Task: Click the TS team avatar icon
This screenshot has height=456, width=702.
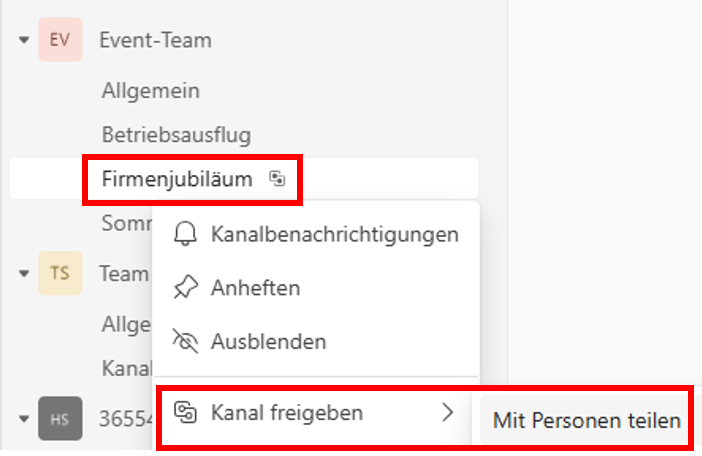Action: pyautogui.click(x=60, y=273)
